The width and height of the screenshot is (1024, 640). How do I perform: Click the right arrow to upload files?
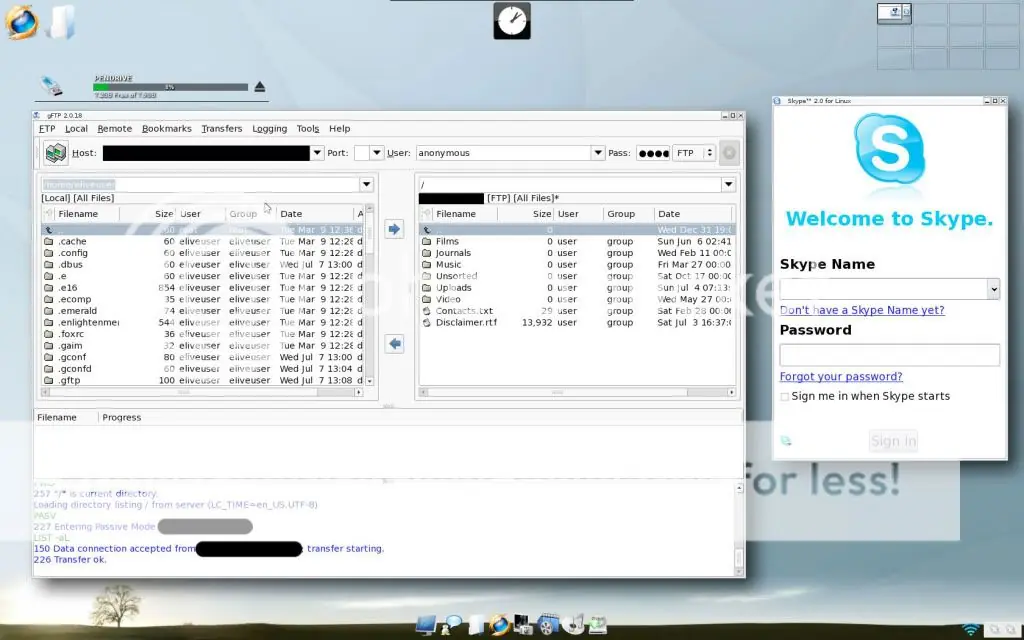point(394,229)
